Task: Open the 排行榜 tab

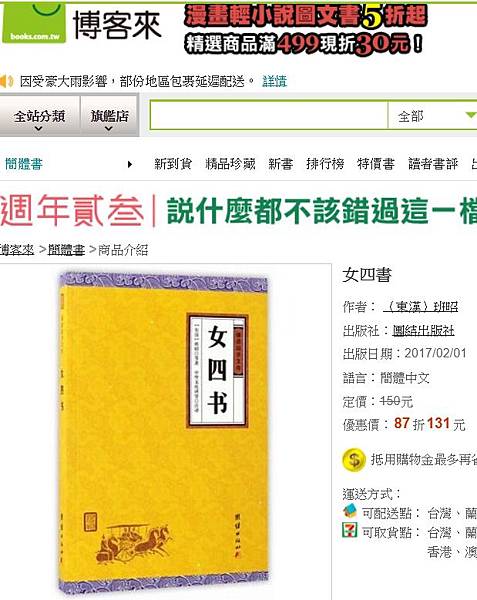Action: pos(325,164)
